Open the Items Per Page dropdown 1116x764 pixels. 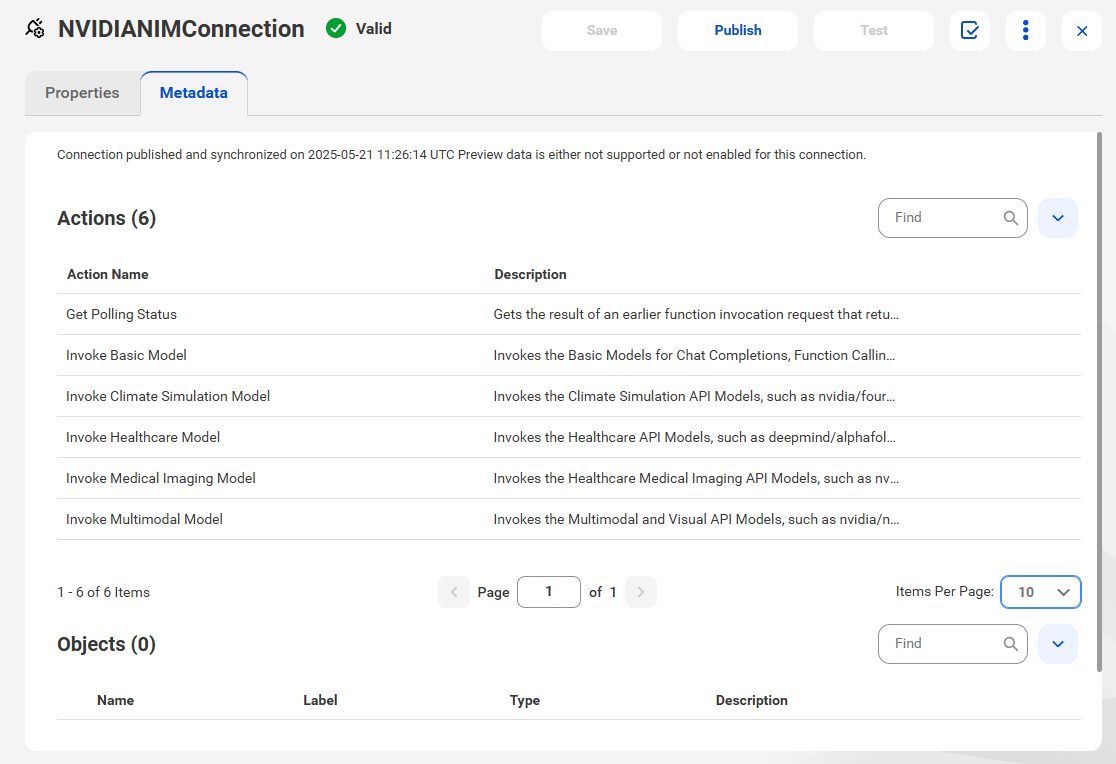[1041, 592]
